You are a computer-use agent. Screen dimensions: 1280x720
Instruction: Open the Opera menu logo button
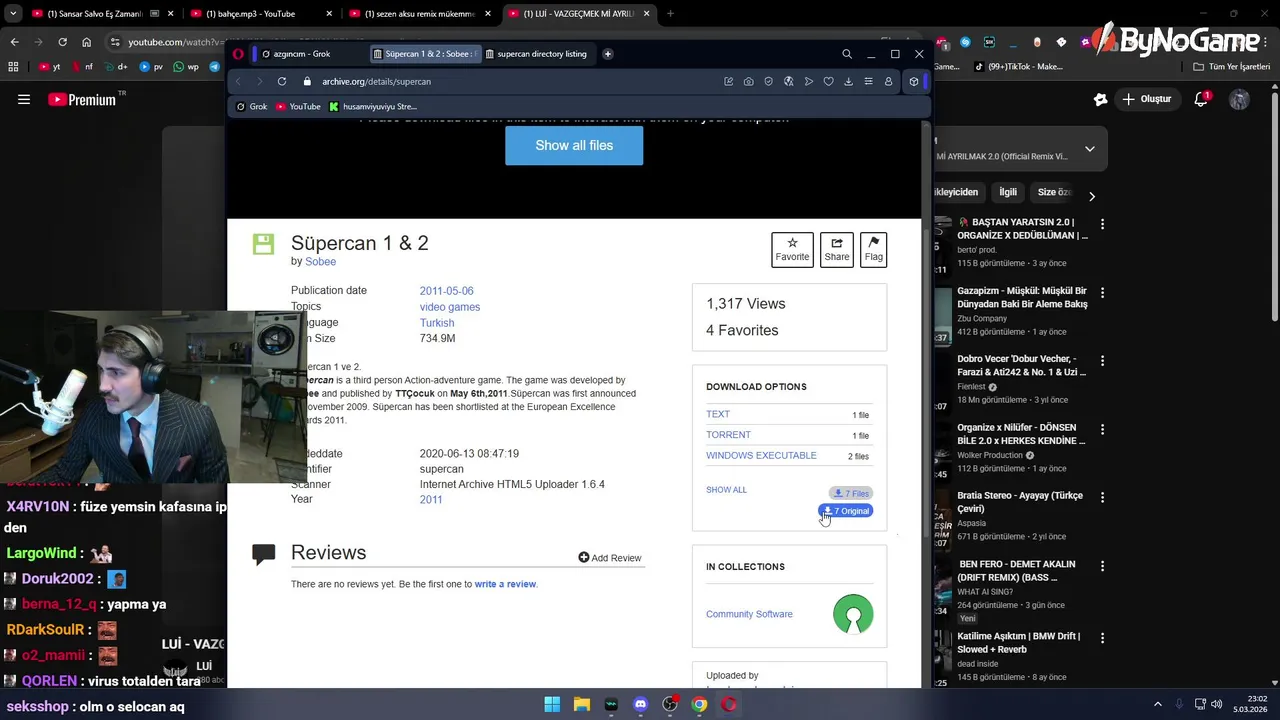pos(238,54)
